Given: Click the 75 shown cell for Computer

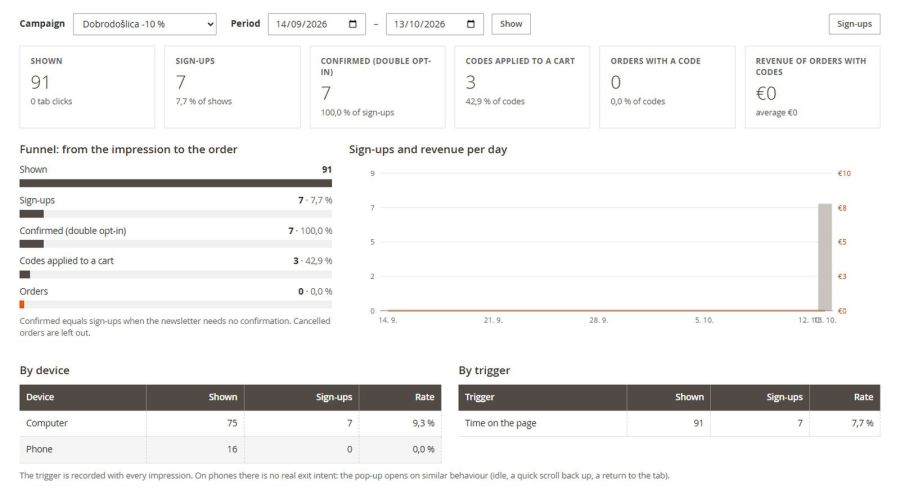Looking at the screenshot, I should pyautogui.click(x=195, y=423).
